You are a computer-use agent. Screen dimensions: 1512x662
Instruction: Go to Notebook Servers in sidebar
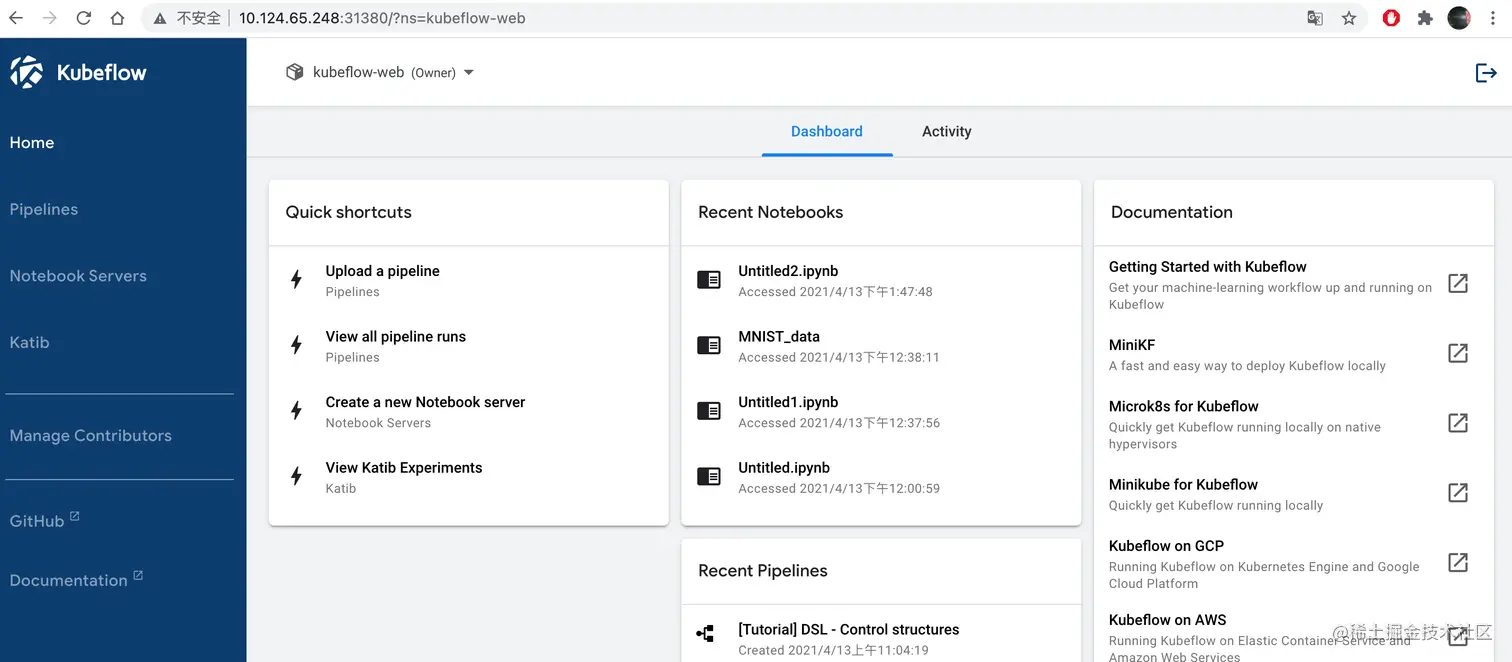click(78, 276)
